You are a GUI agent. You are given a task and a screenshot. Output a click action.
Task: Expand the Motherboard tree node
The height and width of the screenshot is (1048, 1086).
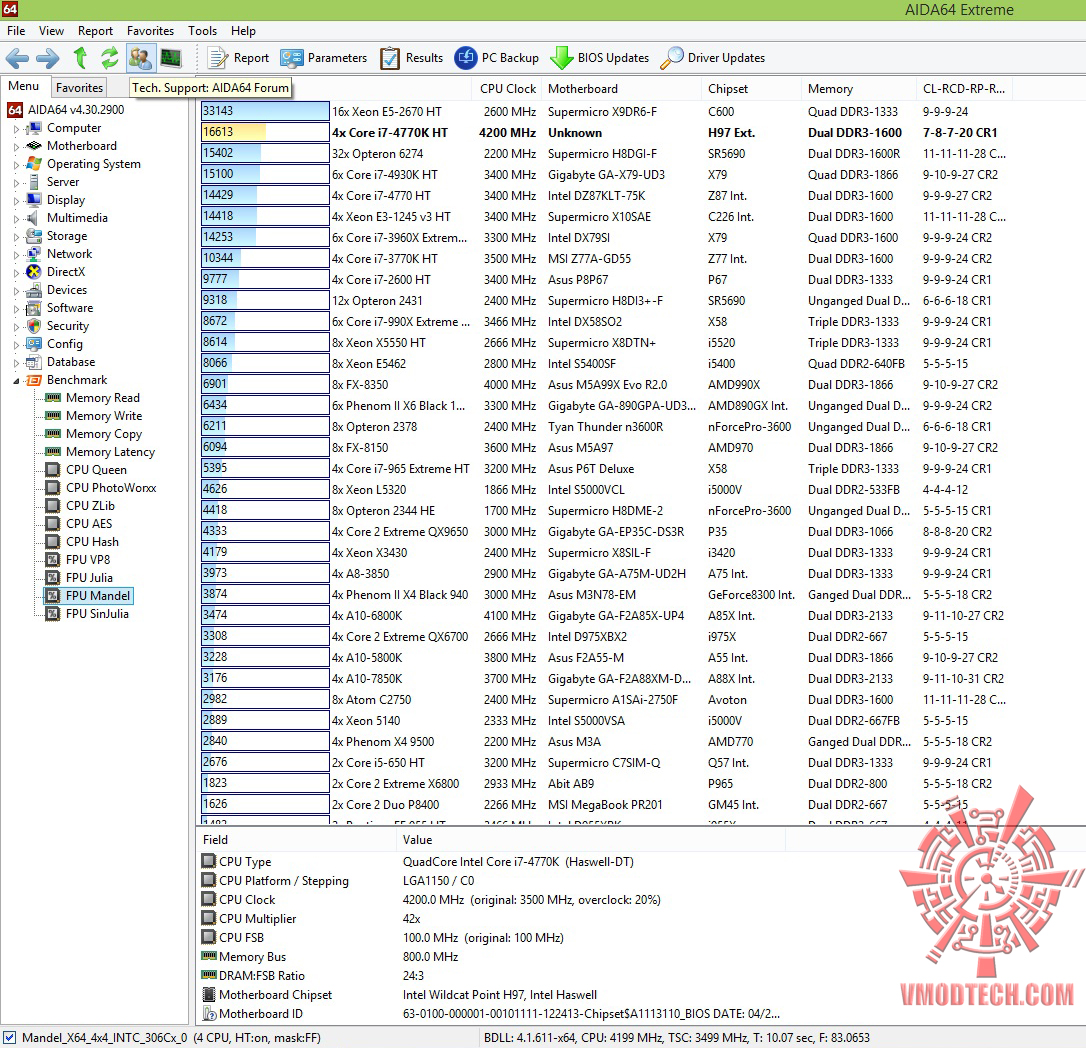pos(16,146)
